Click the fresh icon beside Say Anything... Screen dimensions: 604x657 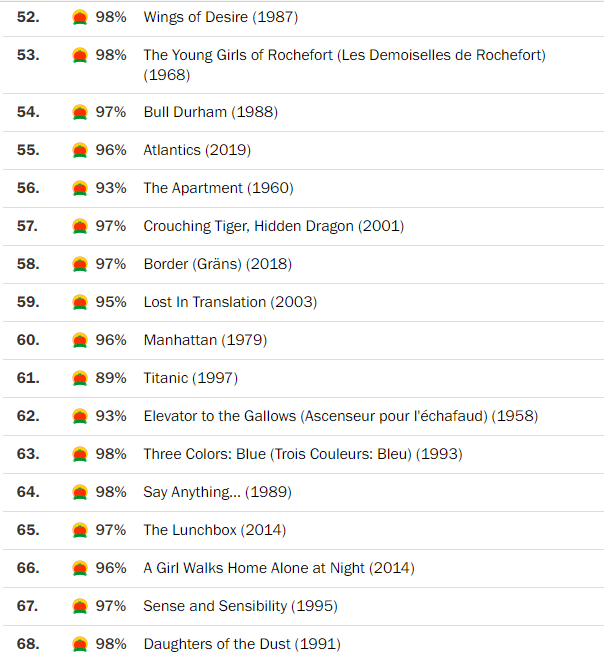click(x=80, y=493)
